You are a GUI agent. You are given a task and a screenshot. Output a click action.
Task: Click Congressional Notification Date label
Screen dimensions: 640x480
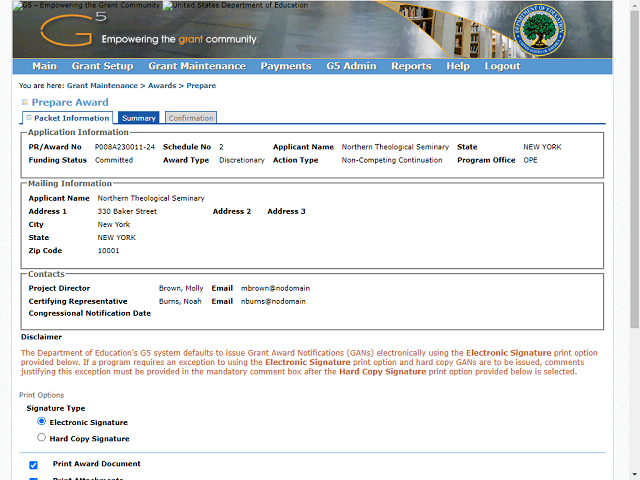click(x=90, y=313)
